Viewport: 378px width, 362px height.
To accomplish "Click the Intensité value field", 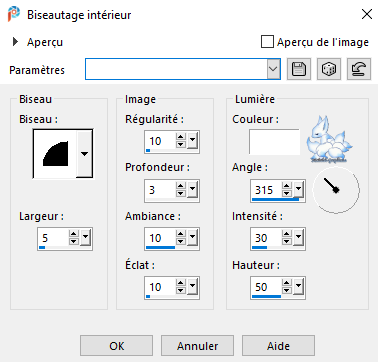I will 266,238.
